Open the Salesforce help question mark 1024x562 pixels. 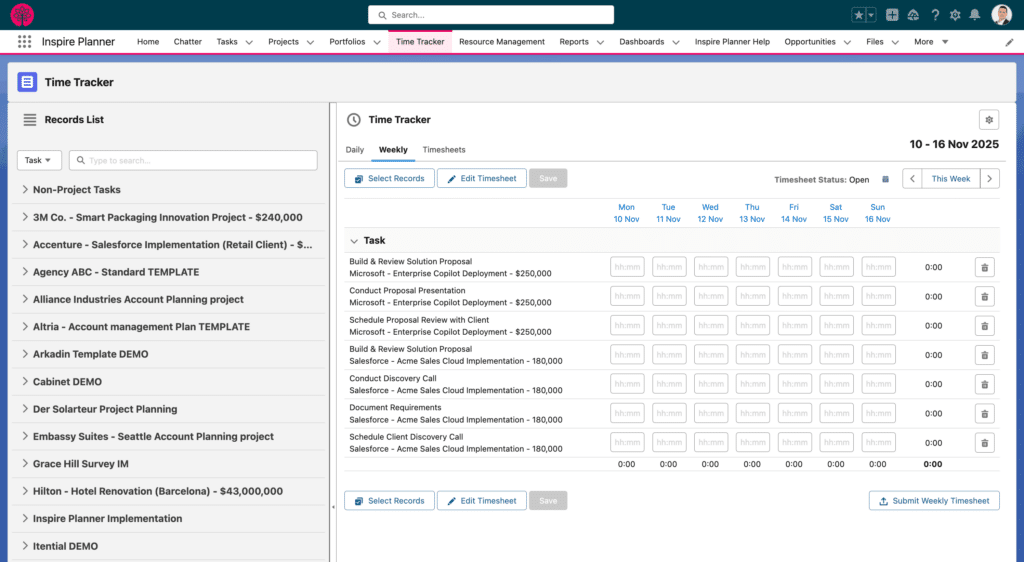935,15
